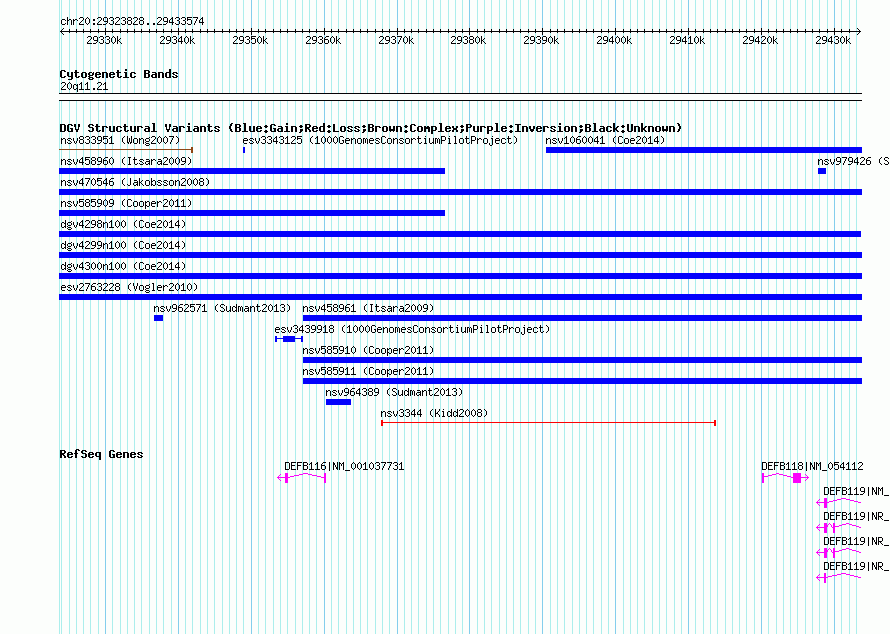Open the dgv4300n100 (Coe2014) label

[x=123, y=266]
